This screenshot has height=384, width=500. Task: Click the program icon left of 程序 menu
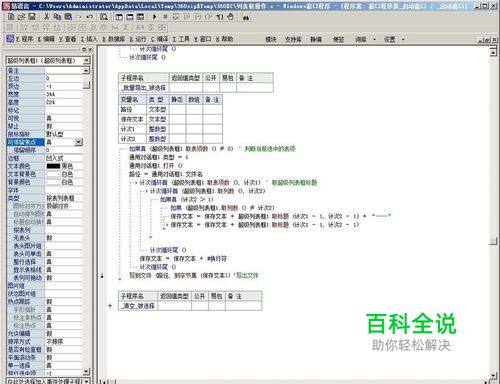[x=10, y=39]
